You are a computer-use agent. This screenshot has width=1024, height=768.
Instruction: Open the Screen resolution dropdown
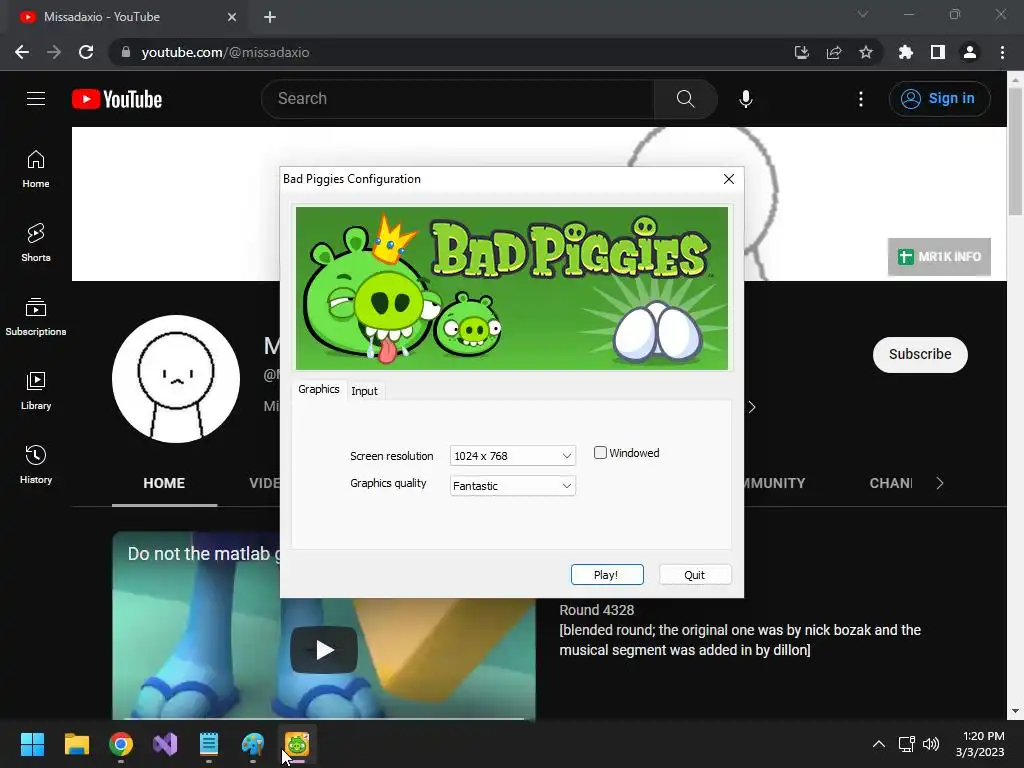pos(512,456)
